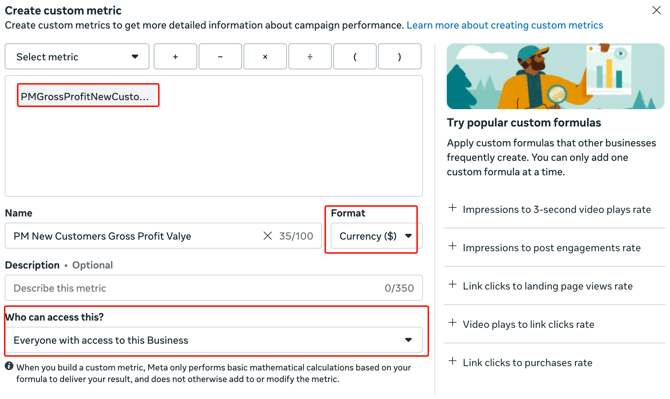Viewport: 670px width, 399px height.
Task: Insert the plus operator into formula
Action: coord(175,56)
